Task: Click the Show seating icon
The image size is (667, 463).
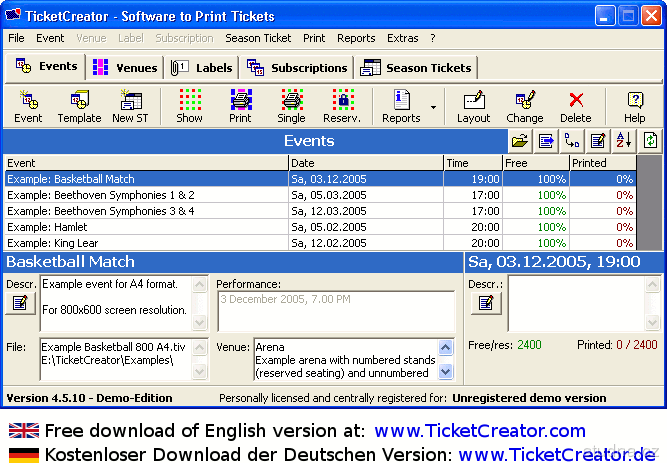Action: [x=189, y=105]
